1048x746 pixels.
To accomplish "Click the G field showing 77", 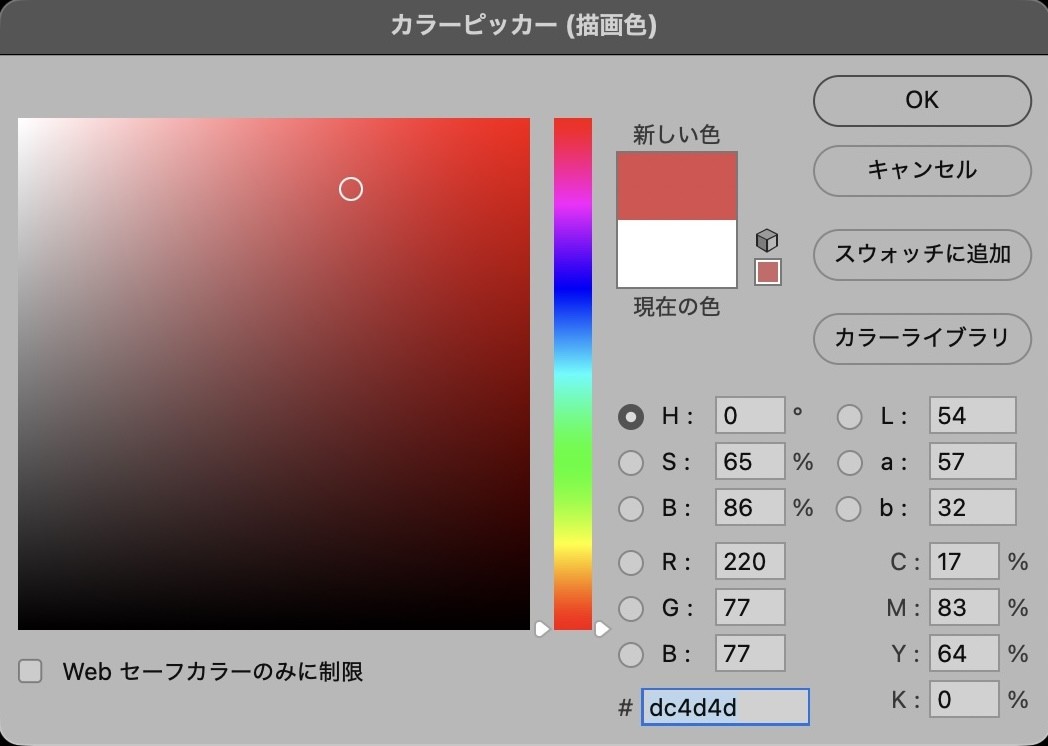I will (750, 607).
